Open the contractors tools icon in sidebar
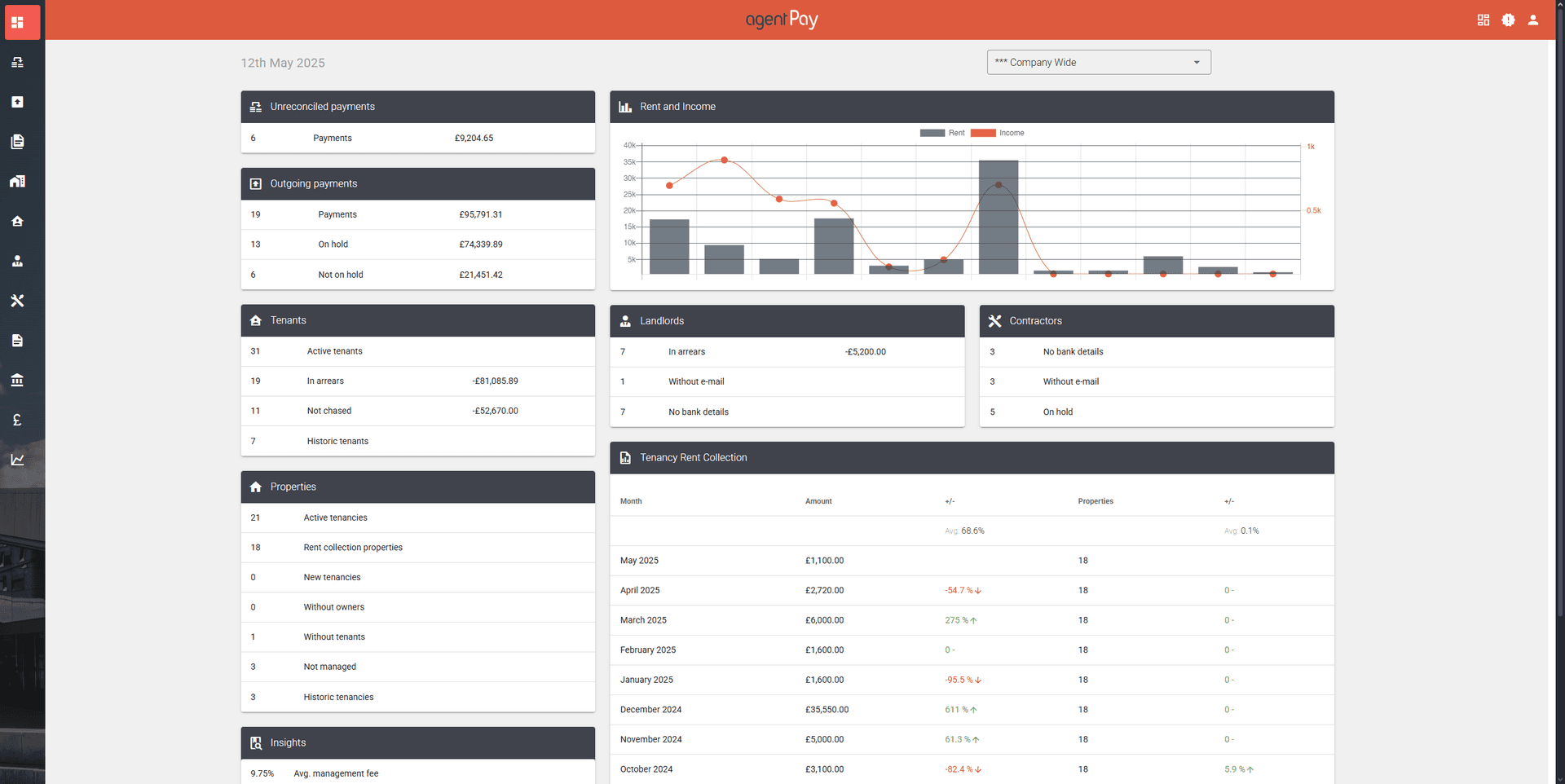 click(17, 301)
